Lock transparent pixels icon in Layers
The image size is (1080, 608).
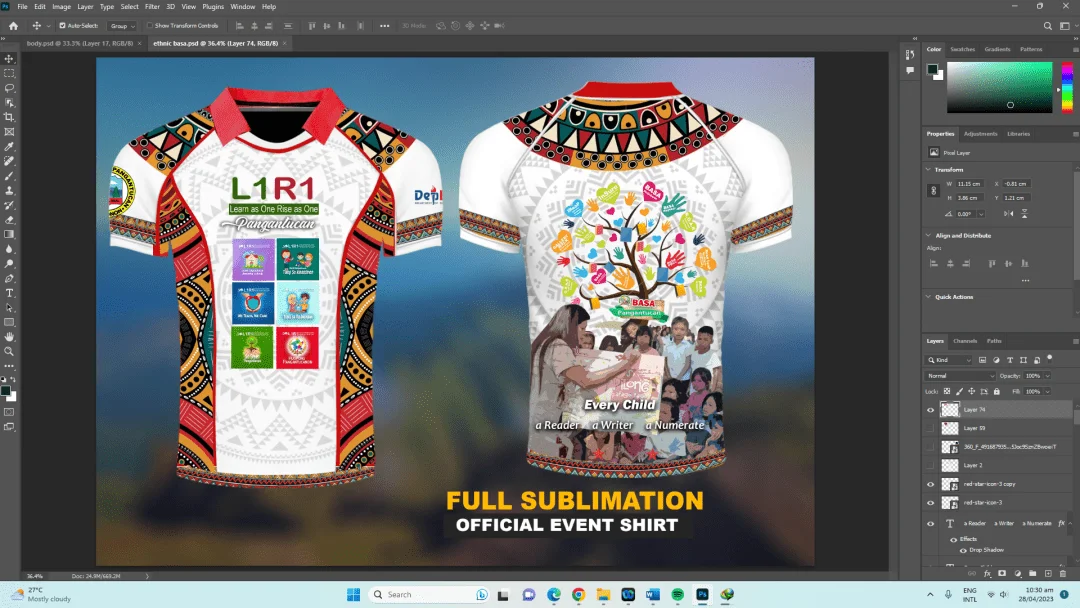pyautogui.click(x=947, y=392)
